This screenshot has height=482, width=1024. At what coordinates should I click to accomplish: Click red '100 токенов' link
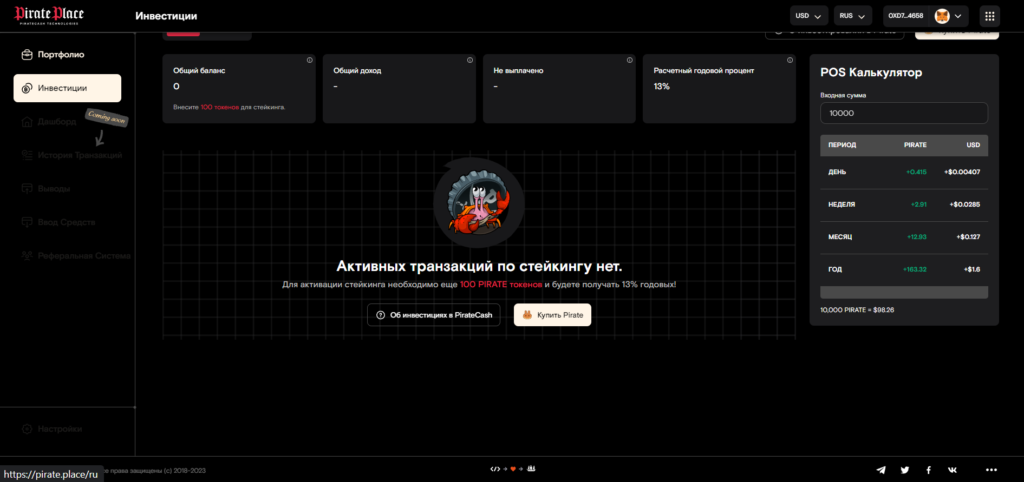[219, 106]
